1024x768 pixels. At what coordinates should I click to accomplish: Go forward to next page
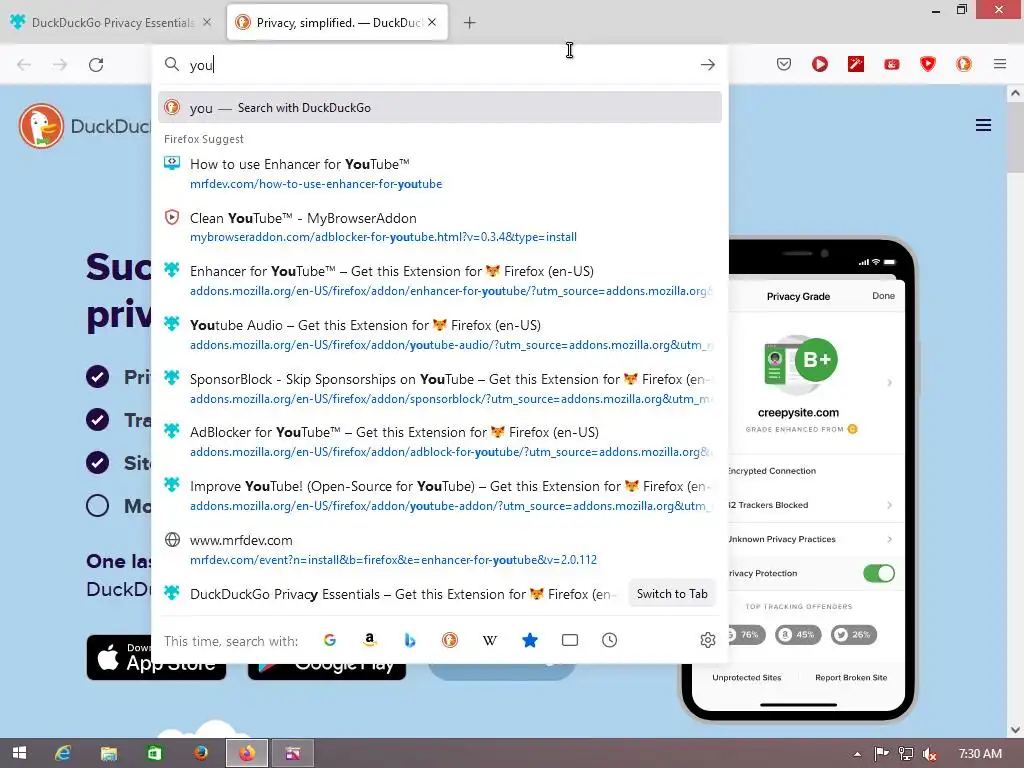pyautogui.click(x=60, y=65)
